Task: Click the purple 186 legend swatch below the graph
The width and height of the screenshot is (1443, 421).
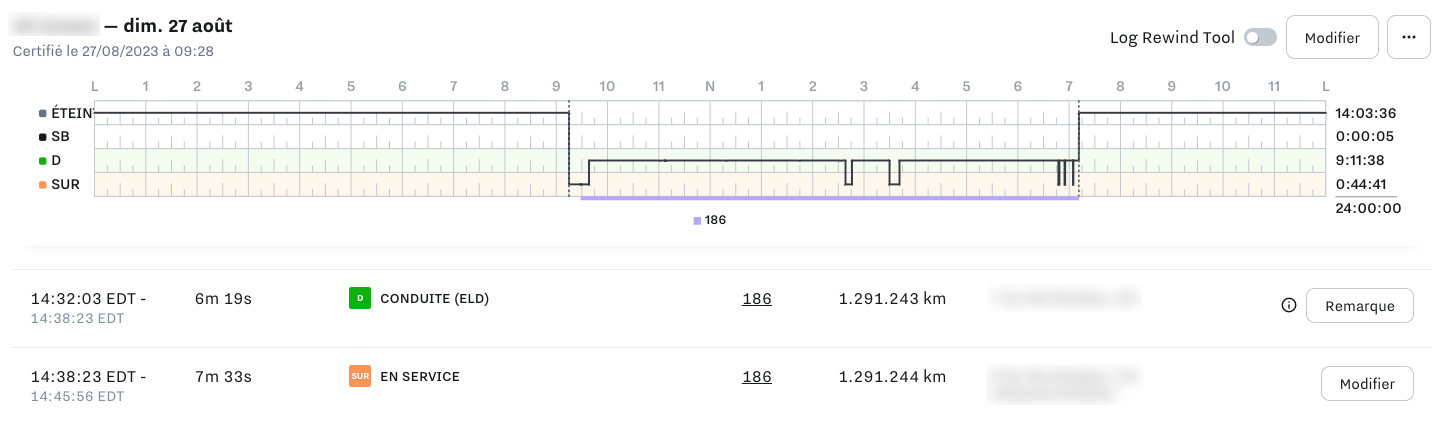Action: point(697,220)
